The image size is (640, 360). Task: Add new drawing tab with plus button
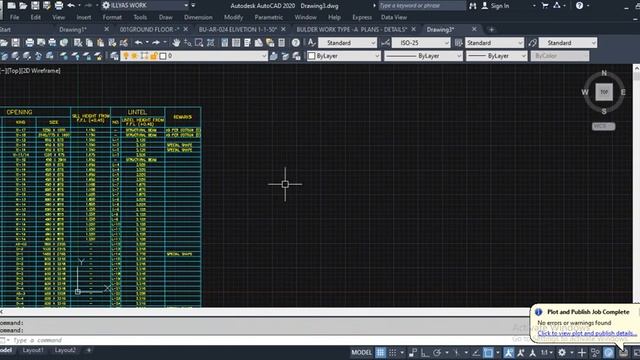491,29
